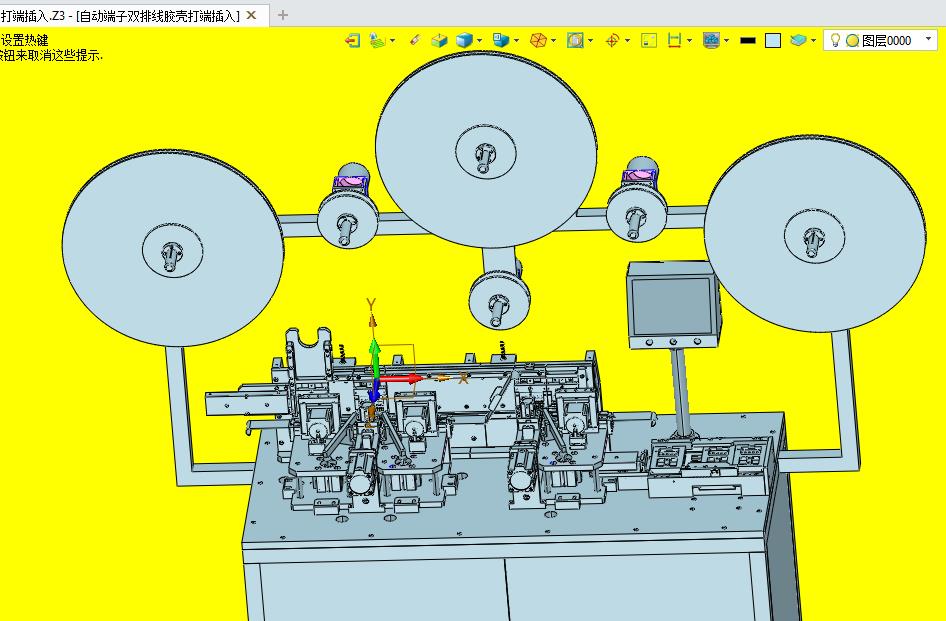Click the layer stack icon
Viewport: 946px width, 621px height.
coord(798,40)
